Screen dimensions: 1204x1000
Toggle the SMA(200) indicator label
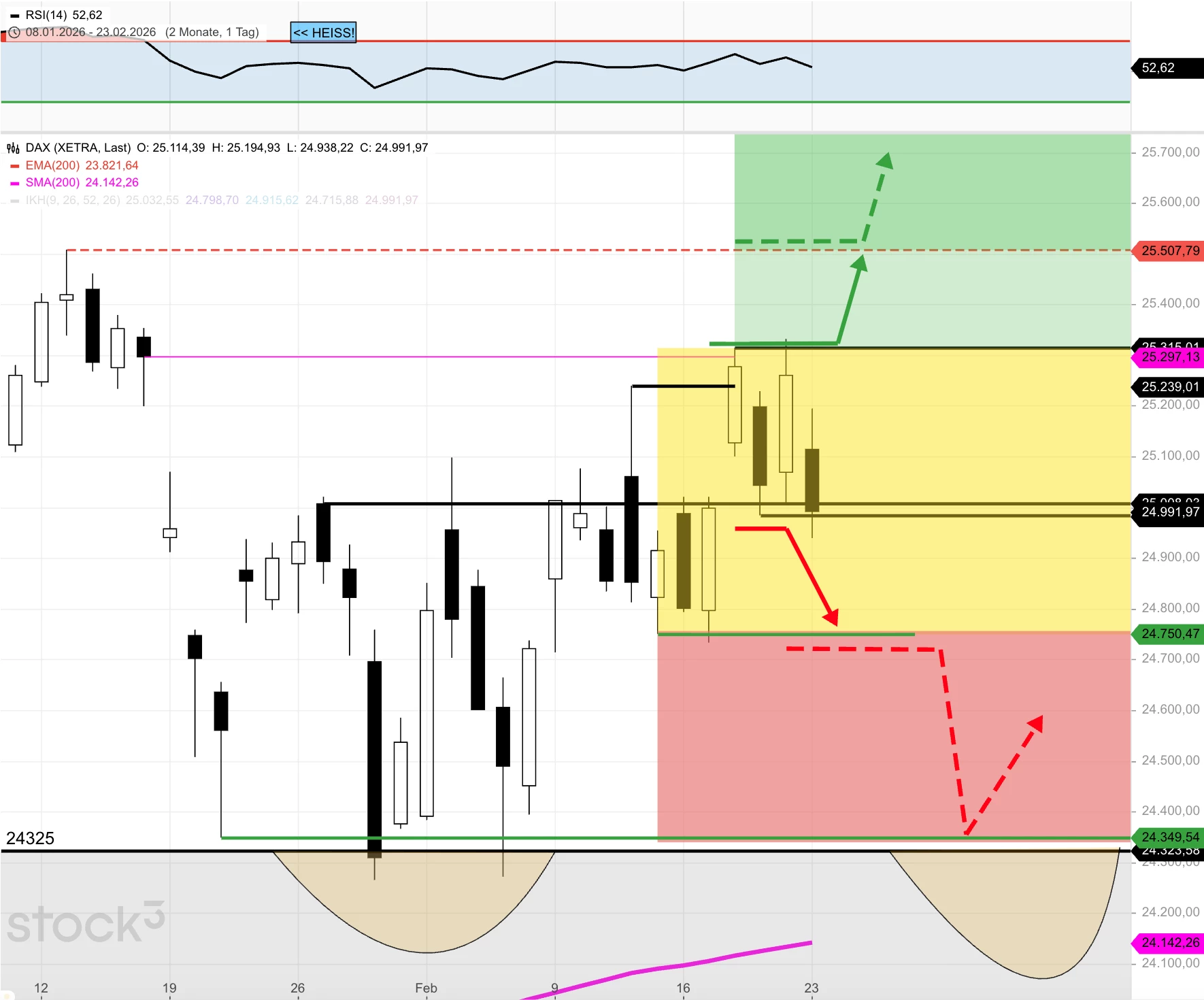point(82,183)
